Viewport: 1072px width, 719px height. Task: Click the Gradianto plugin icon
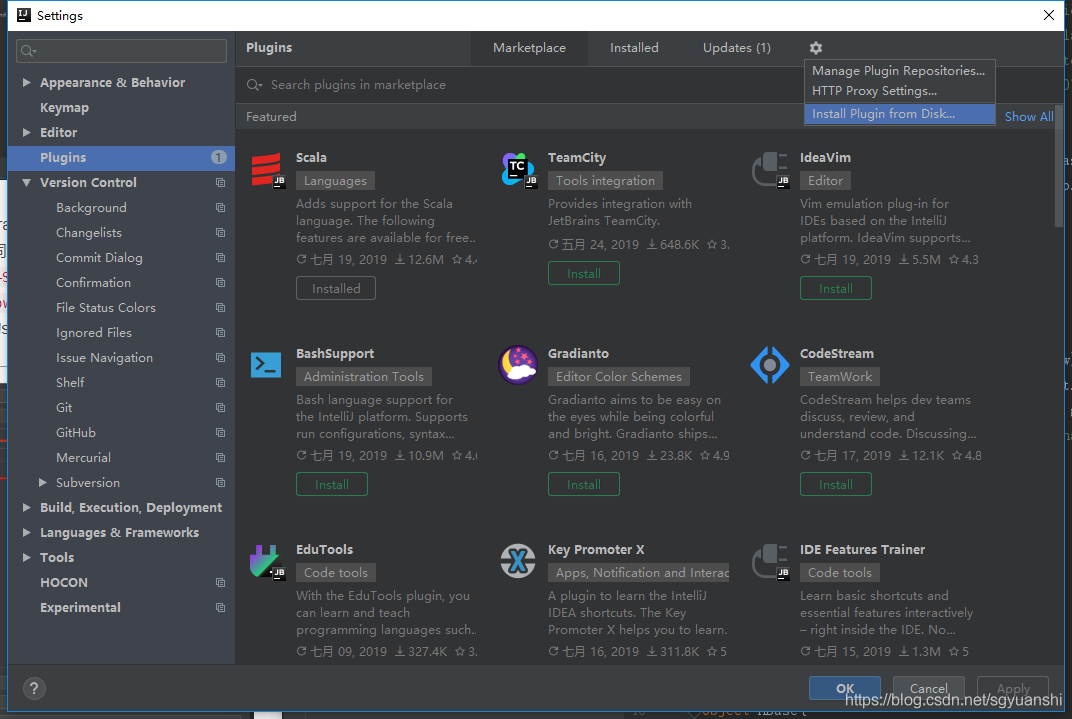click(517, 364)
